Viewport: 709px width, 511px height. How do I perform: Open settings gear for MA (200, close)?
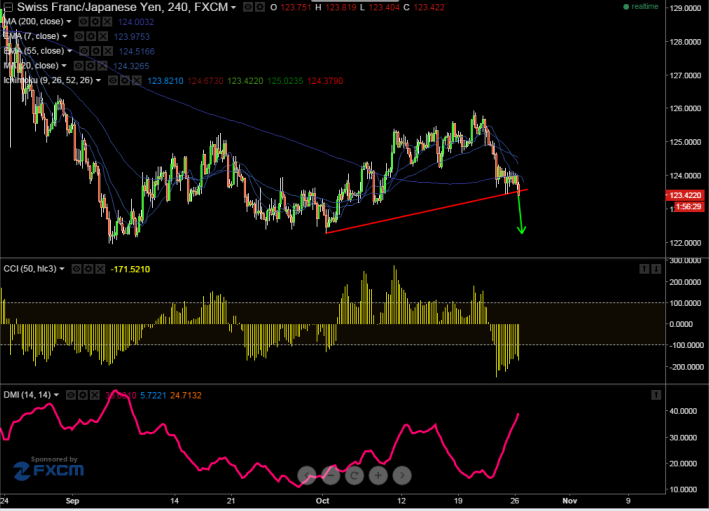95,22
